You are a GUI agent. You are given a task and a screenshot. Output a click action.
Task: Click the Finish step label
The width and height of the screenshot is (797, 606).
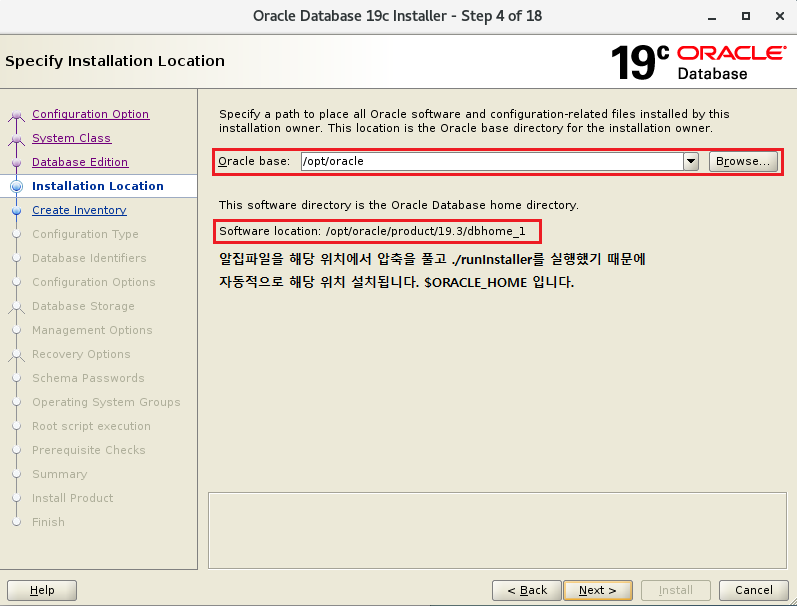(x=48, y=522)
